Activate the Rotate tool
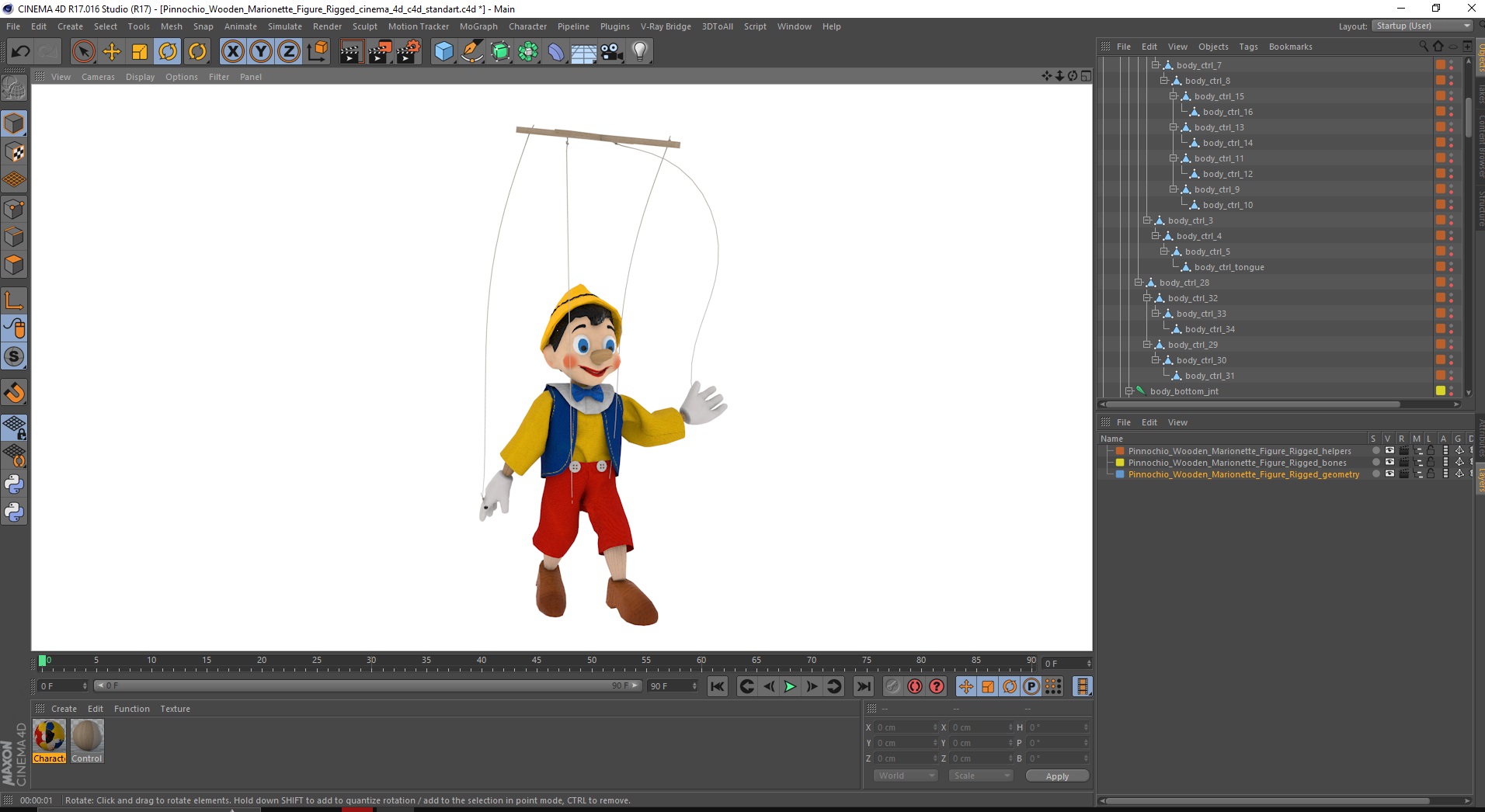The image size is (1485, 812). [168, 52]
